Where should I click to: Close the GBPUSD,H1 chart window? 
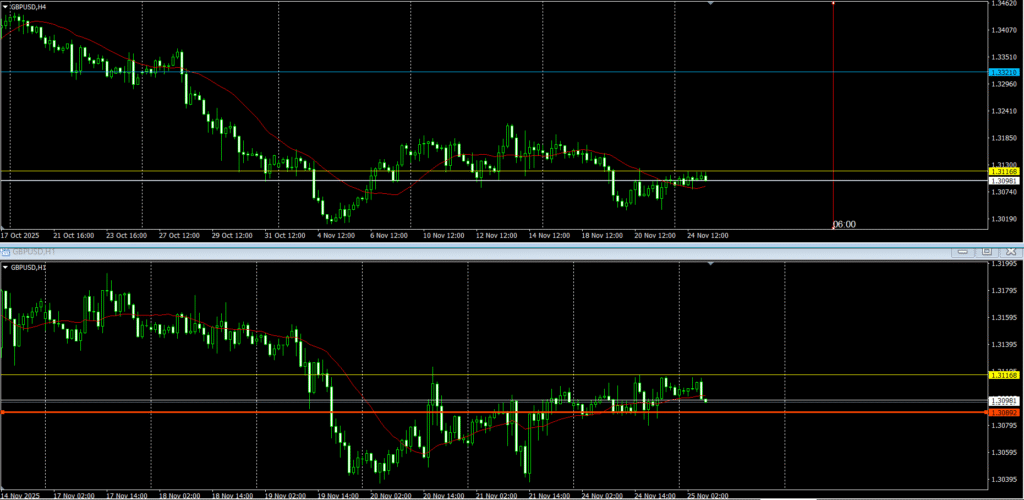(1010, 252)
